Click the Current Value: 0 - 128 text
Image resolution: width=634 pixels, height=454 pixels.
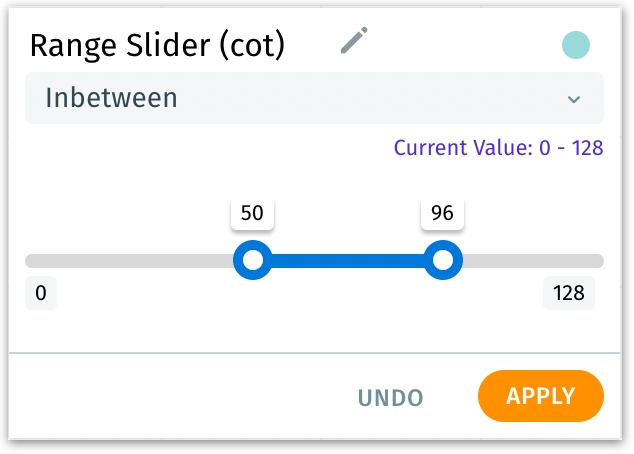pyautogui.click(x=498, y=148)
